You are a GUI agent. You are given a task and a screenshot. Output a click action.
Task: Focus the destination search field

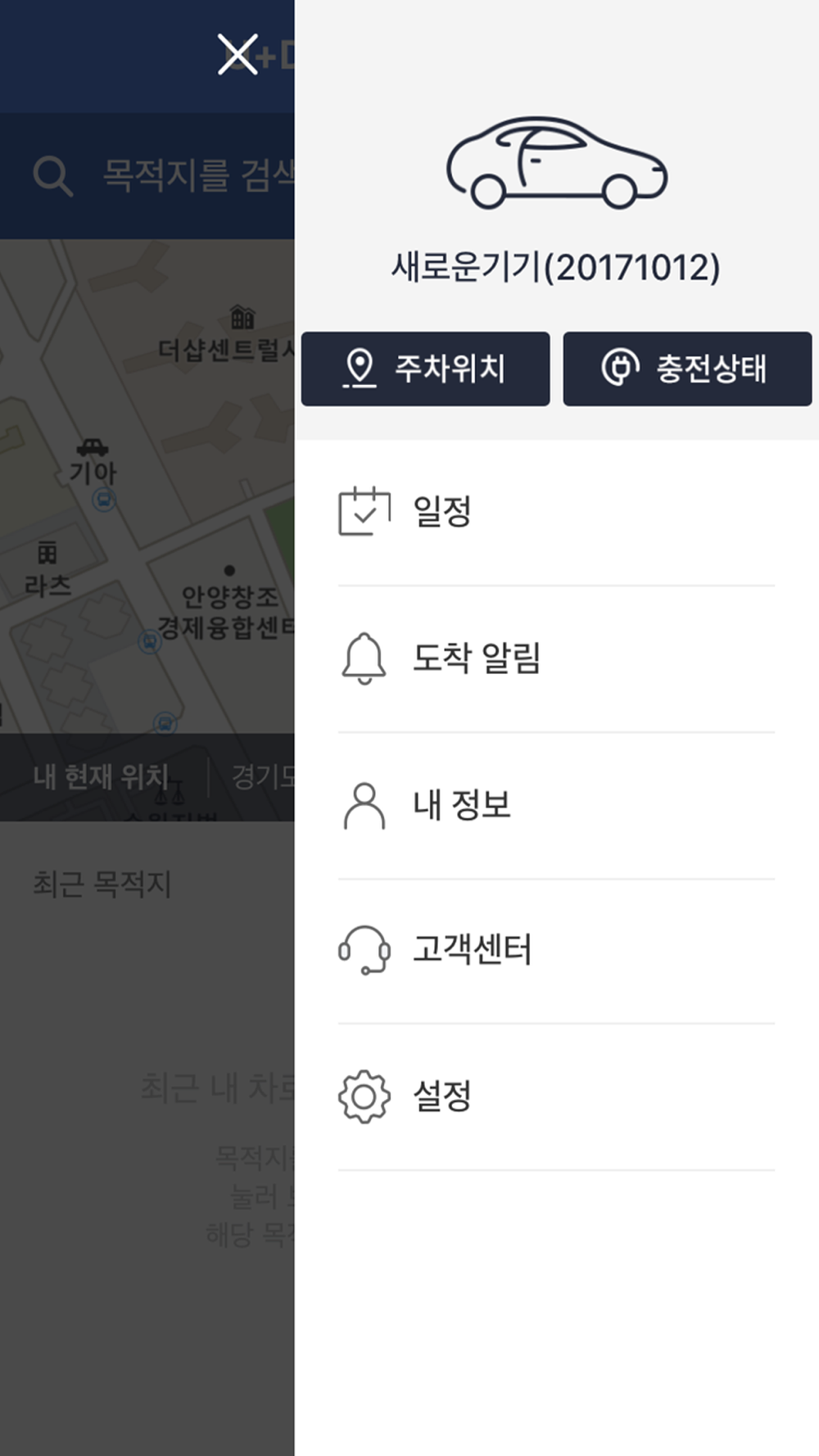coord(197,176)
